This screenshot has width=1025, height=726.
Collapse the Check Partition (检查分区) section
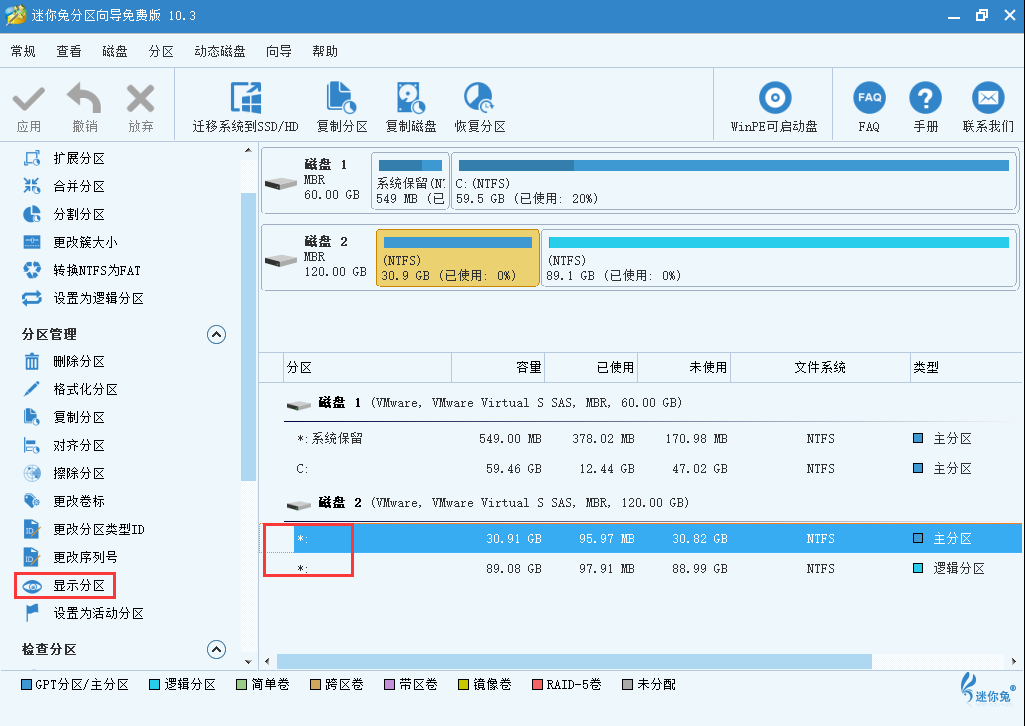click(216, 650)
